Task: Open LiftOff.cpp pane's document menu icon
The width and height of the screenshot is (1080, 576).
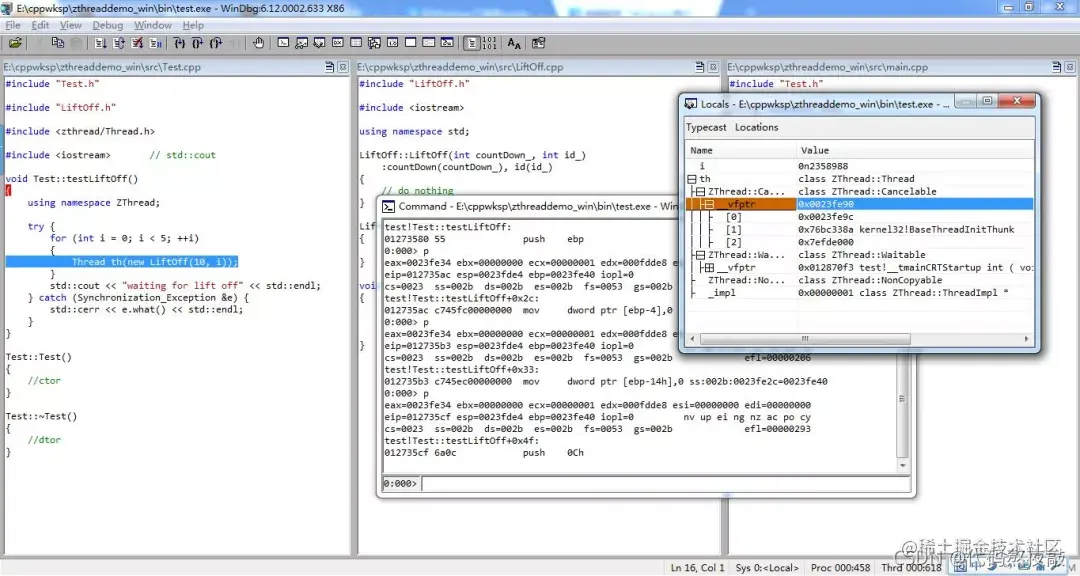Action: point(700,67)
